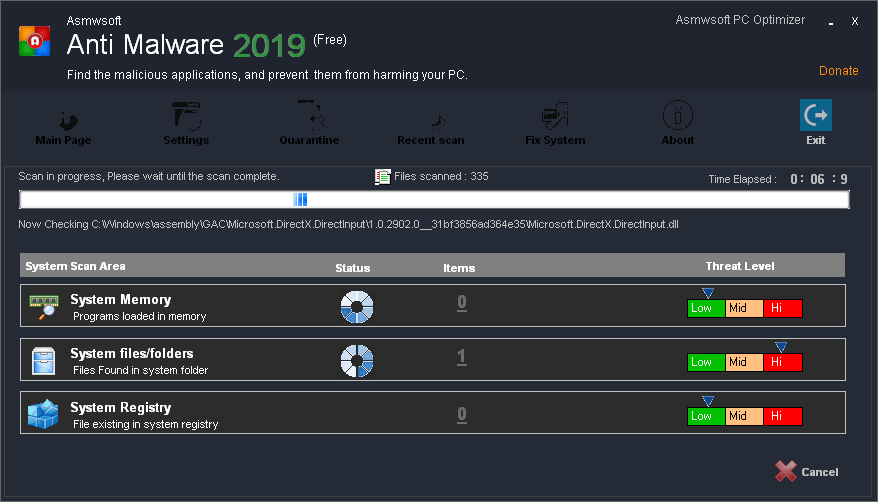Click the System files/folders status spinner
This screenshot has width=878, height=502.
(357, 360)
